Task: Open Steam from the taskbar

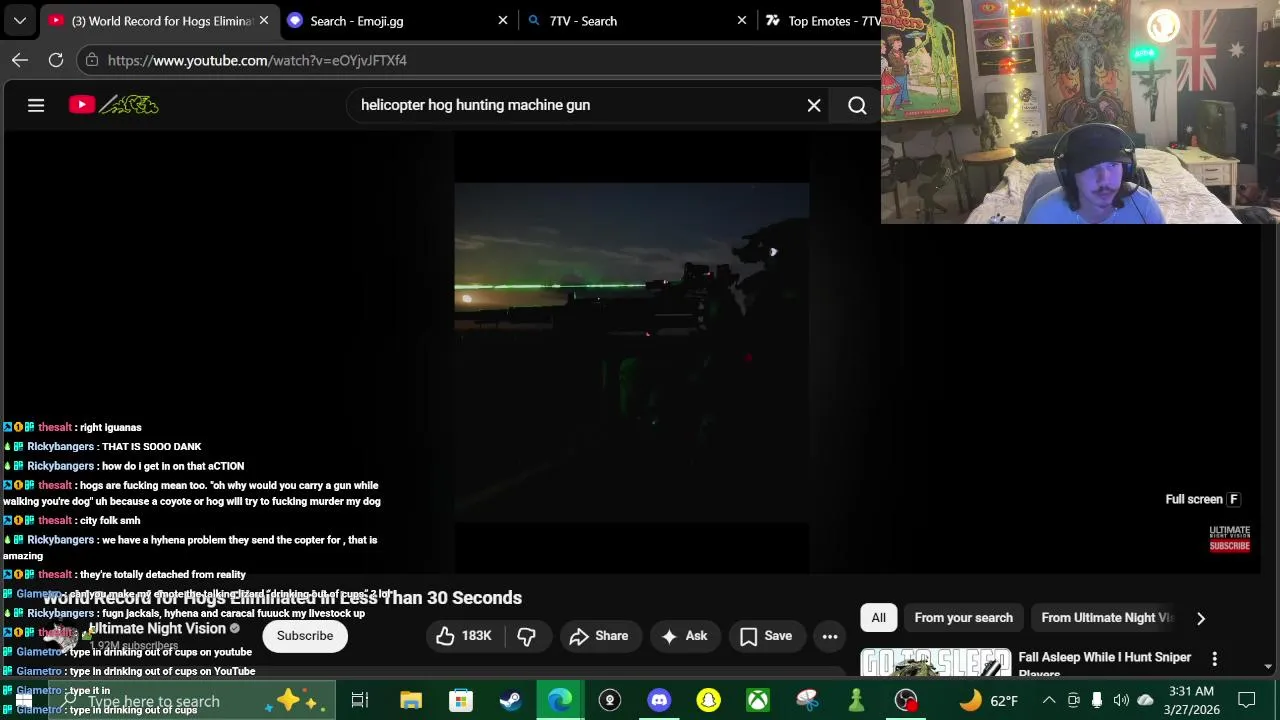Action: coord(510,701)
